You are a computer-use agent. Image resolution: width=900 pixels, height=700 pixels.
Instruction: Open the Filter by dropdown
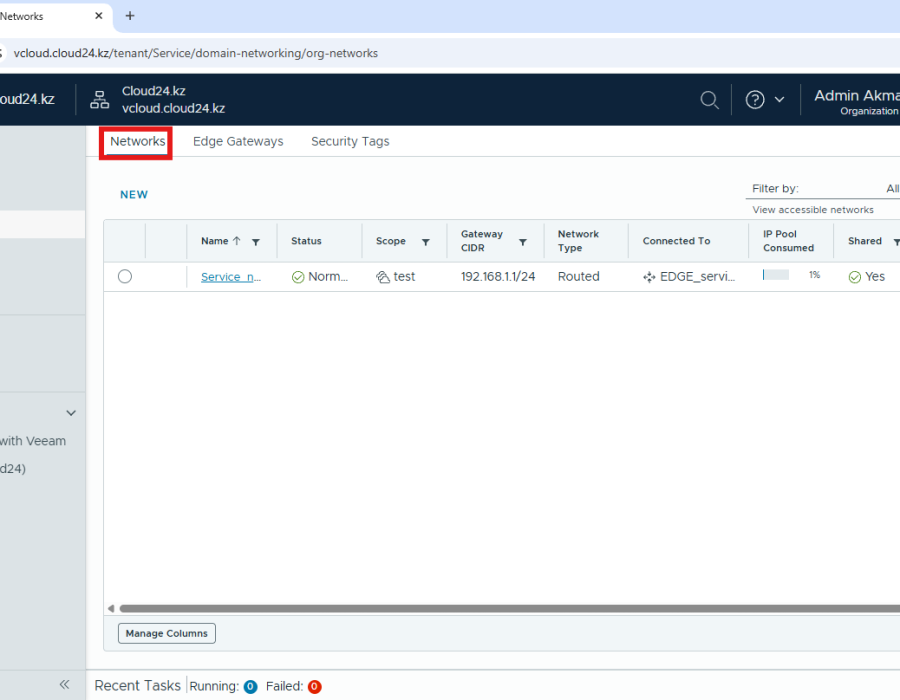(825, 189)
